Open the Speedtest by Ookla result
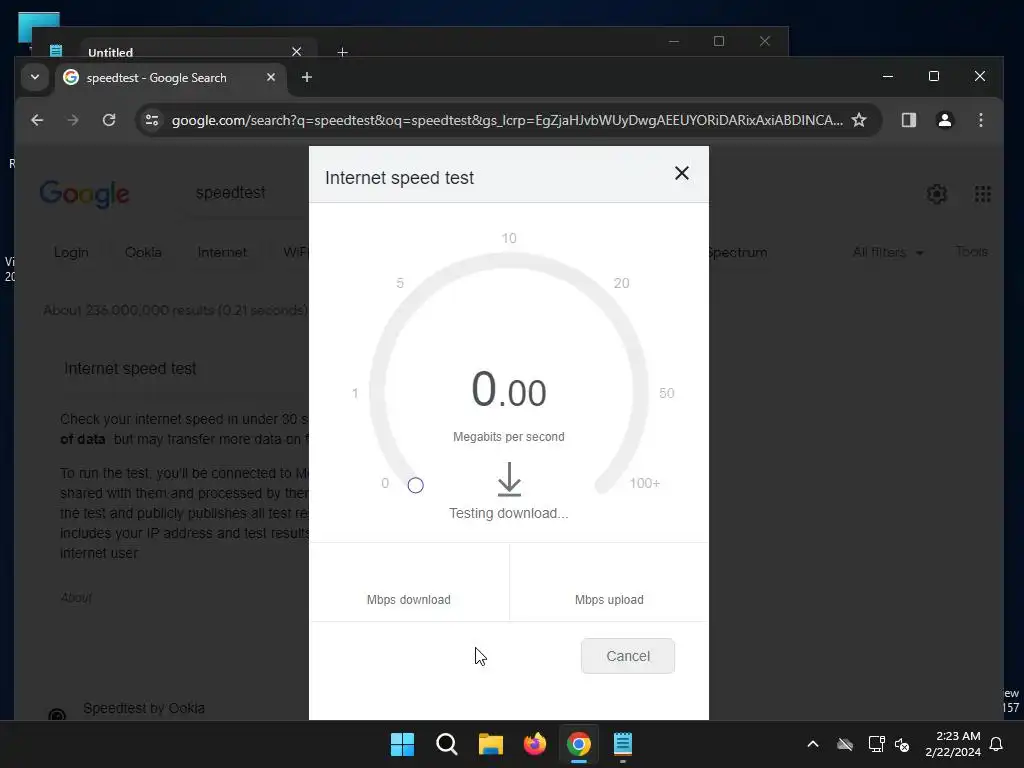Screen dimensions: 1024x768 [144, 708]
